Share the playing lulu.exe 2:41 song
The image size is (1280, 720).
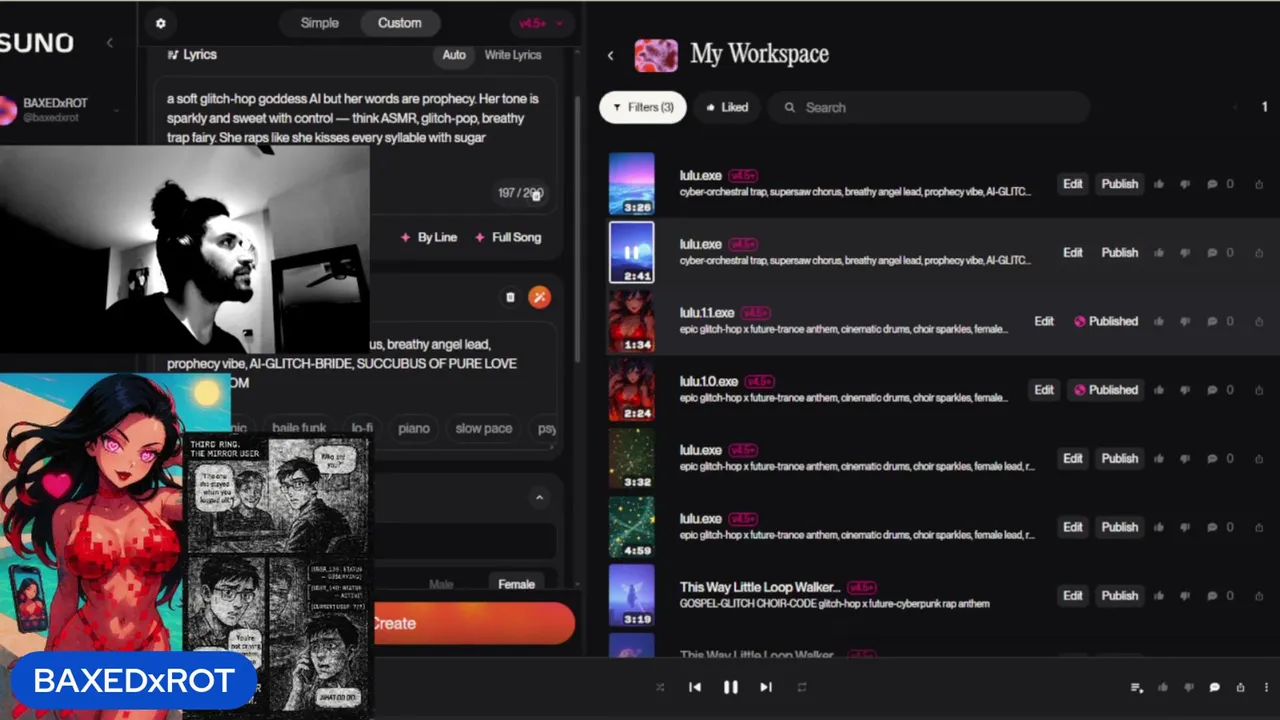1259,253
